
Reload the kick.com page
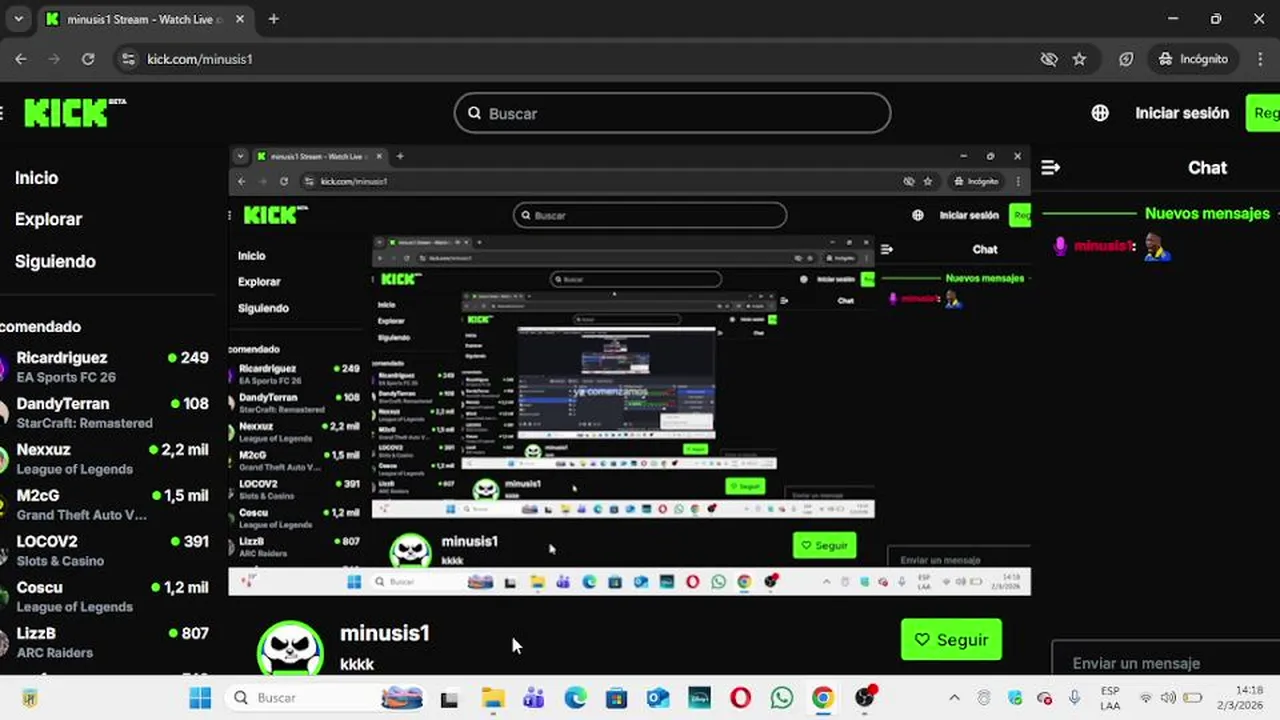(88, 59)
